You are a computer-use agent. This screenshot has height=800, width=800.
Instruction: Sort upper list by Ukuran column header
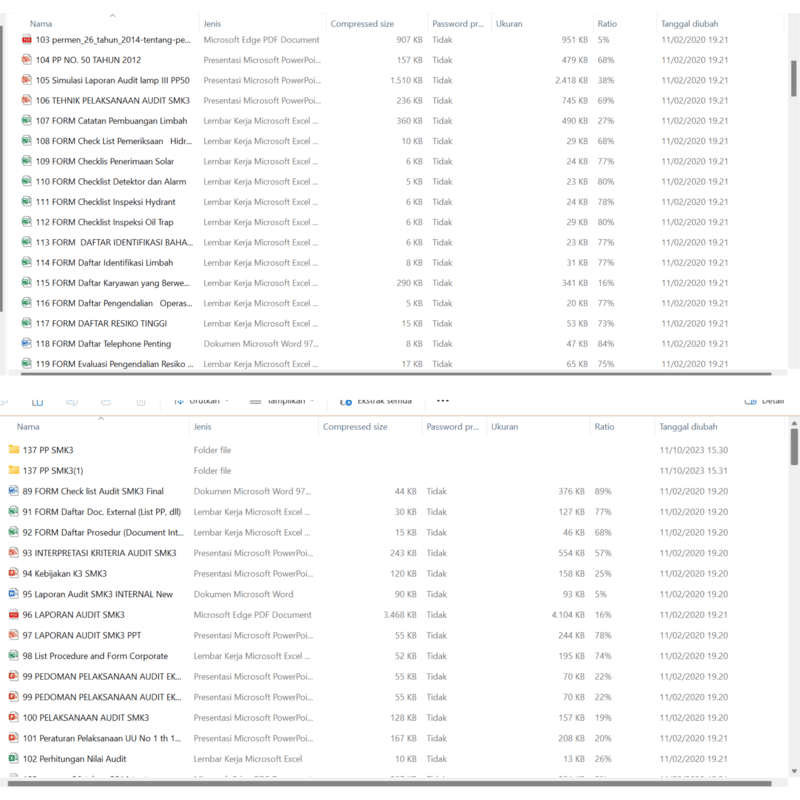click(509, 23)
